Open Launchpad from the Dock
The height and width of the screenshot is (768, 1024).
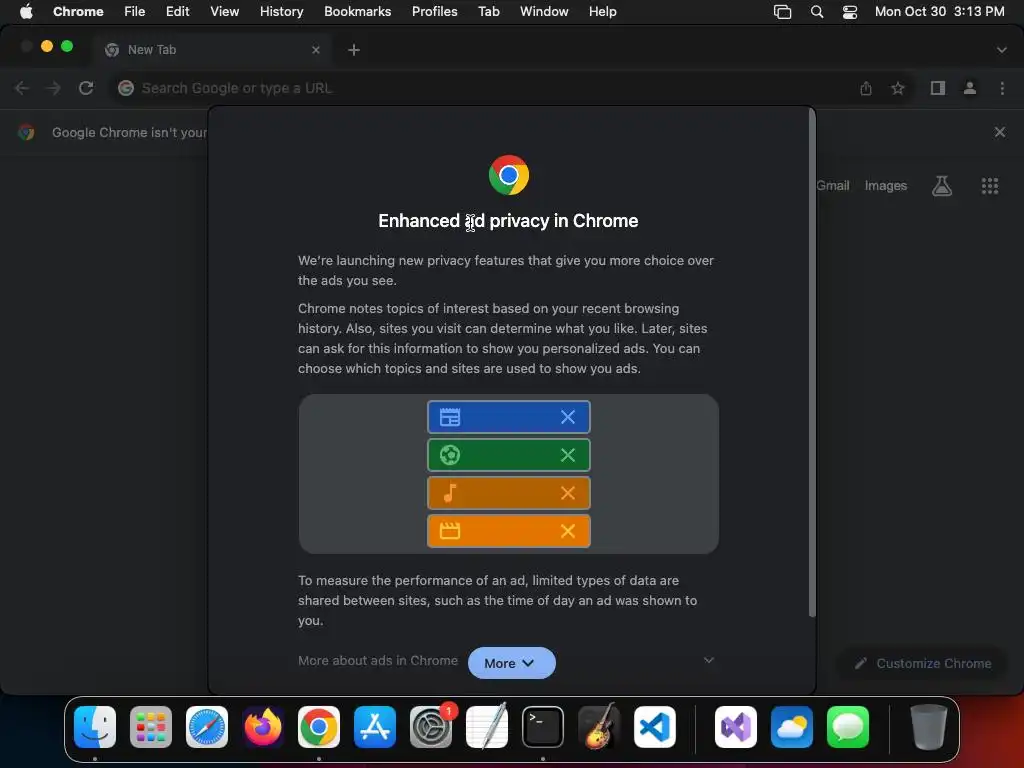(151, 727)
